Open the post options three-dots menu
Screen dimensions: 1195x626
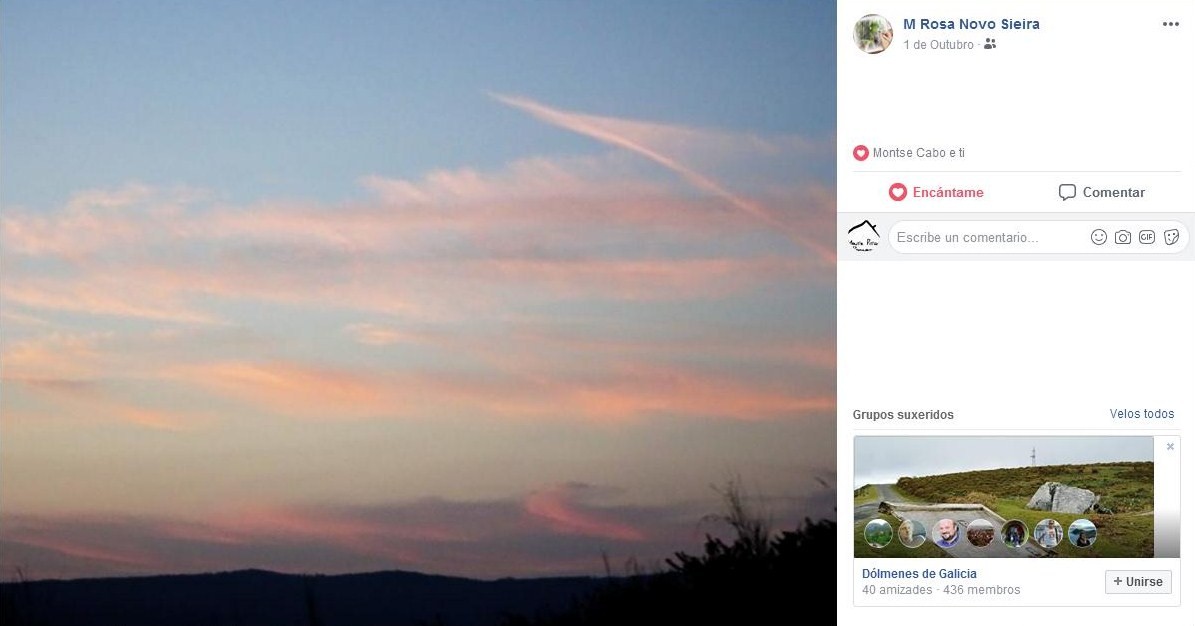click(1170, 24)
